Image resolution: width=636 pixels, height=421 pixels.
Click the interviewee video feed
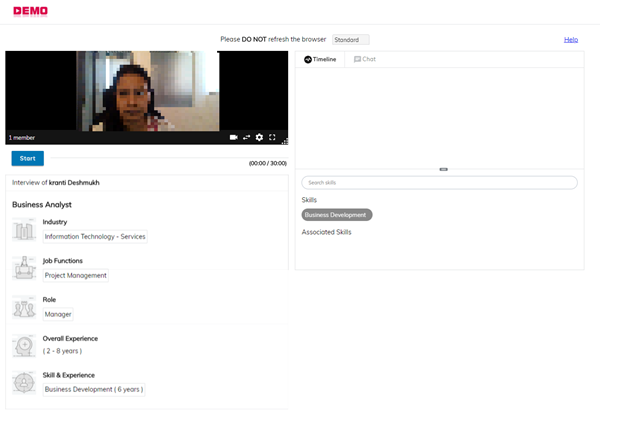pos(146,92)
